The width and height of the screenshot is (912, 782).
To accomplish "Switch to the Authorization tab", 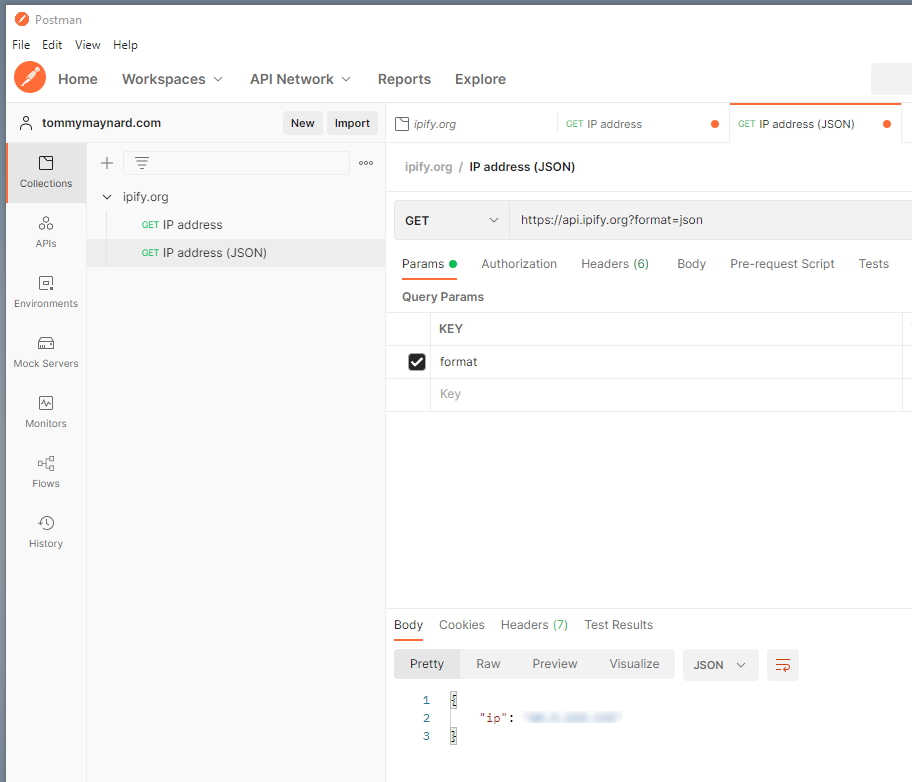I will click(x=519, y=264).
